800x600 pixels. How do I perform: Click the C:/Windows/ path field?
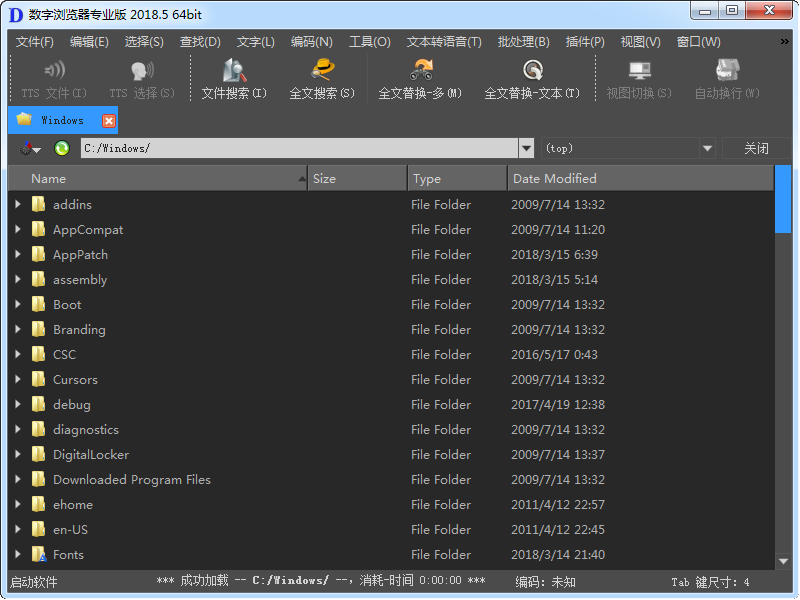click(299, 148)
